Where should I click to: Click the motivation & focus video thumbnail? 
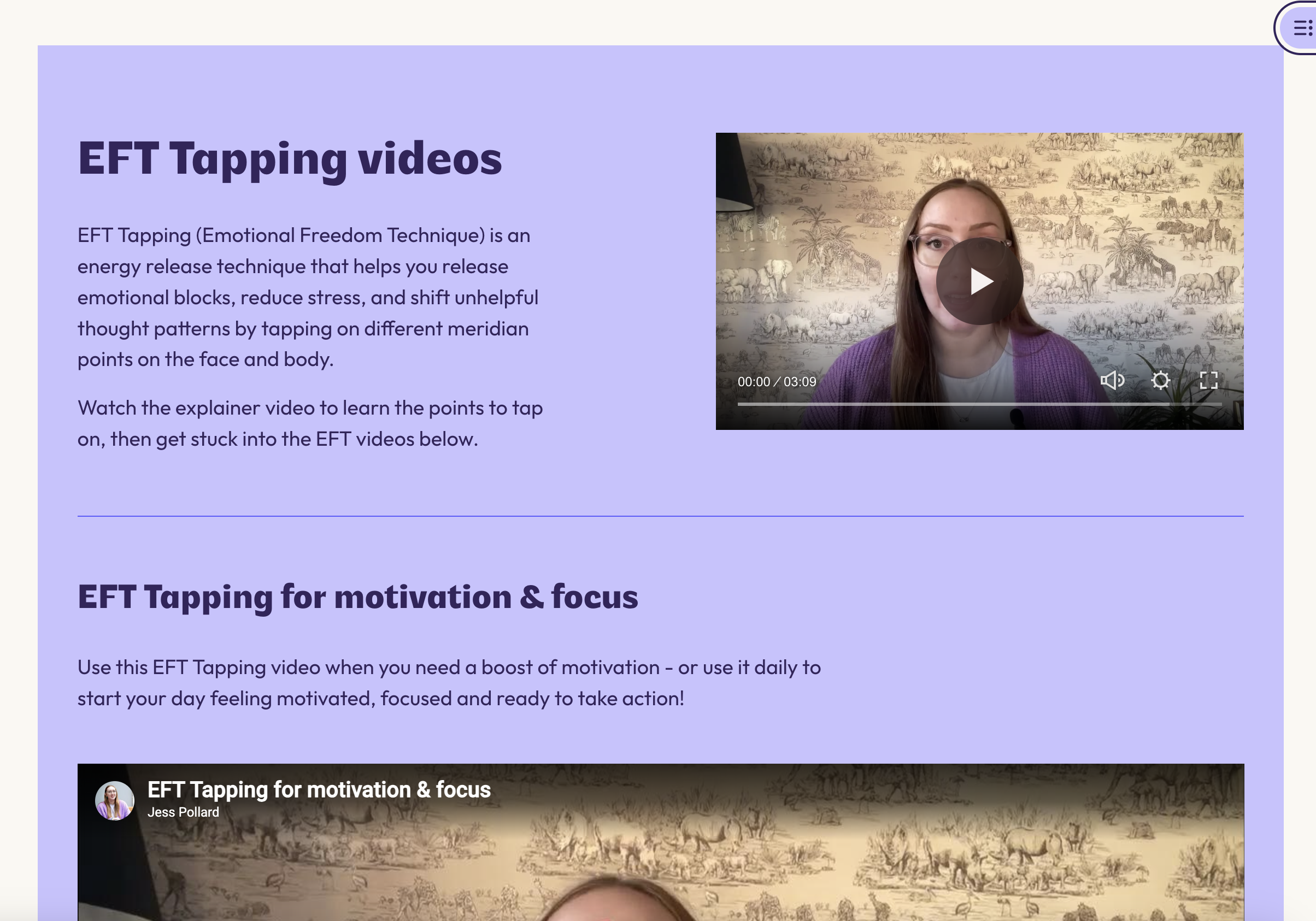(659, 871)
